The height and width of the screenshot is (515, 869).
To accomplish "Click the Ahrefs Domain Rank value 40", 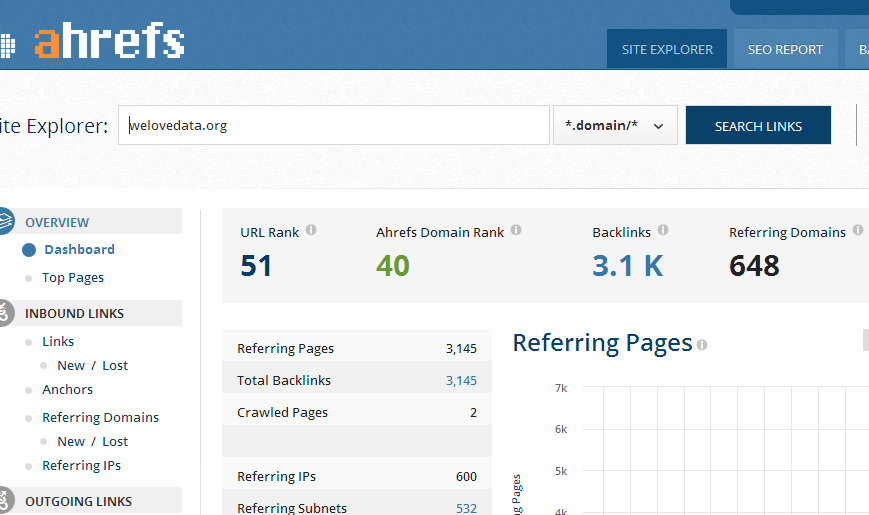I will [392, 266].
